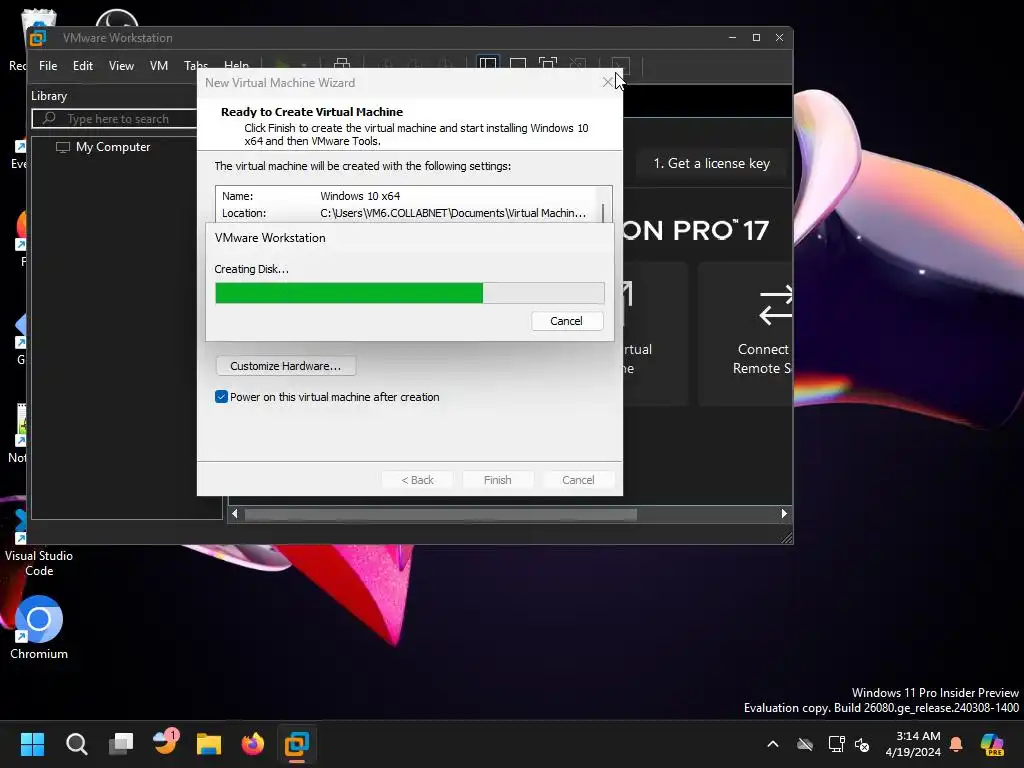The width and height of the screenshot is (1024, 768).
Task: Click Finish in the New Virtual Machine Wizard
Action: click(498, 480)
